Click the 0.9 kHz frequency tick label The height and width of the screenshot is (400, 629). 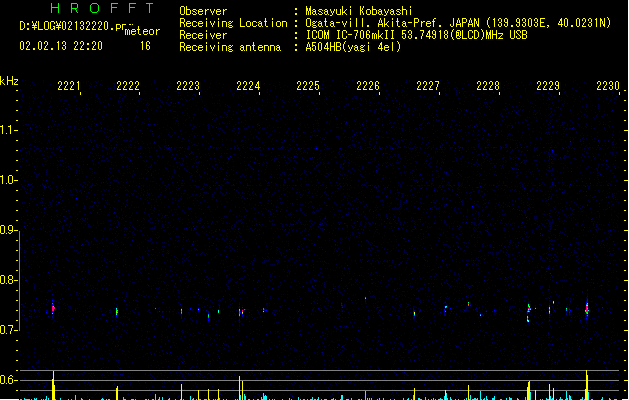pyautogui.click(x=7, y=230)
